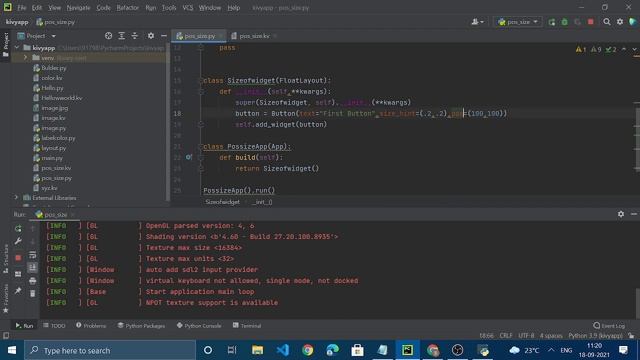
Task: Click Python 3.9 (kivyapp) interpreter selector
Action: (x=595, y=336)
